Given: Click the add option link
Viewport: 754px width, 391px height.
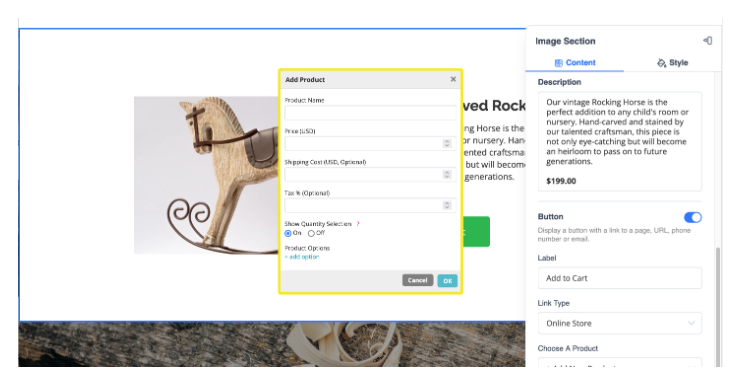Looking at the screenshot, I should tap(302, 257).
